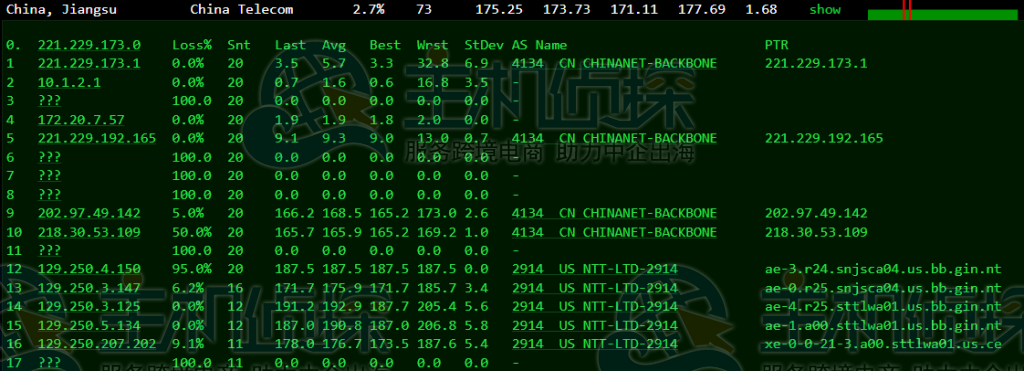
Task: Click the red marker in latency bar
Action: 906,10
